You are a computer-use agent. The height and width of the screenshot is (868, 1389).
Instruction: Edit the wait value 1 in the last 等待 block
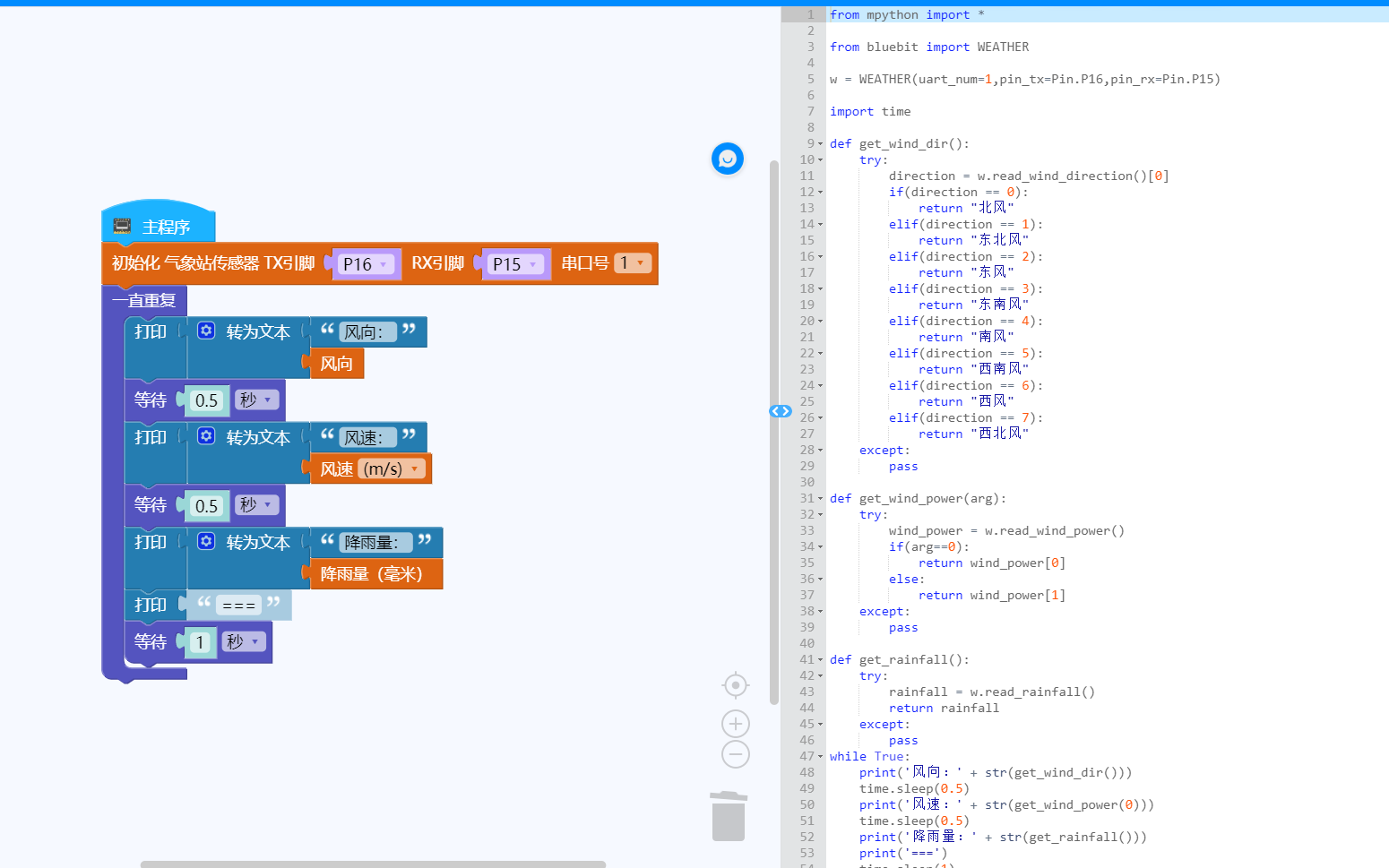(200, 642)
